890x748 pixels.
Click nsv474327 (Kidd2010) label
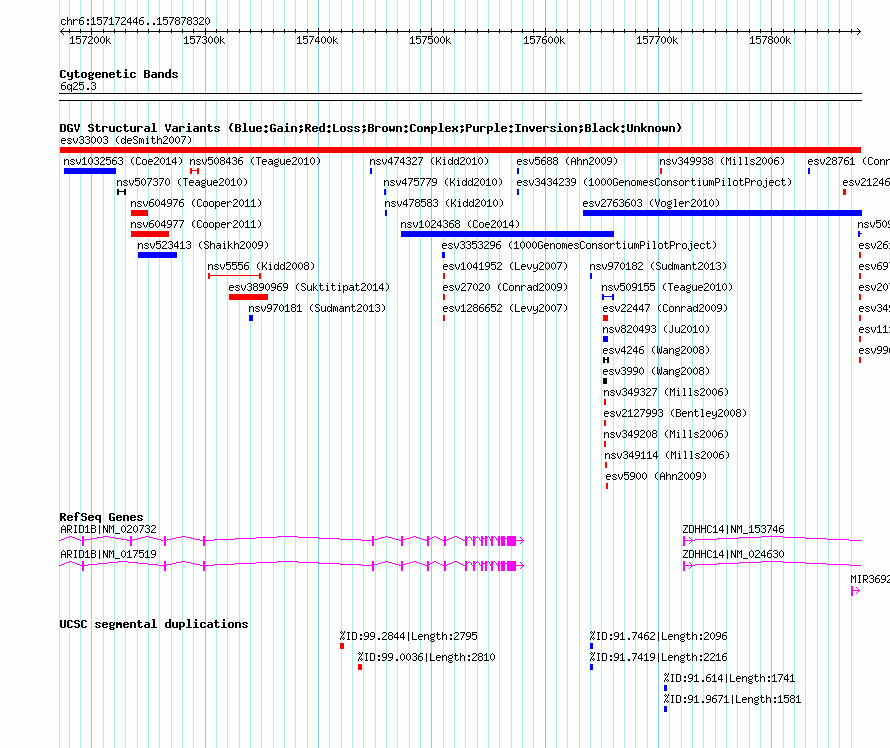(x=429, y=161)
